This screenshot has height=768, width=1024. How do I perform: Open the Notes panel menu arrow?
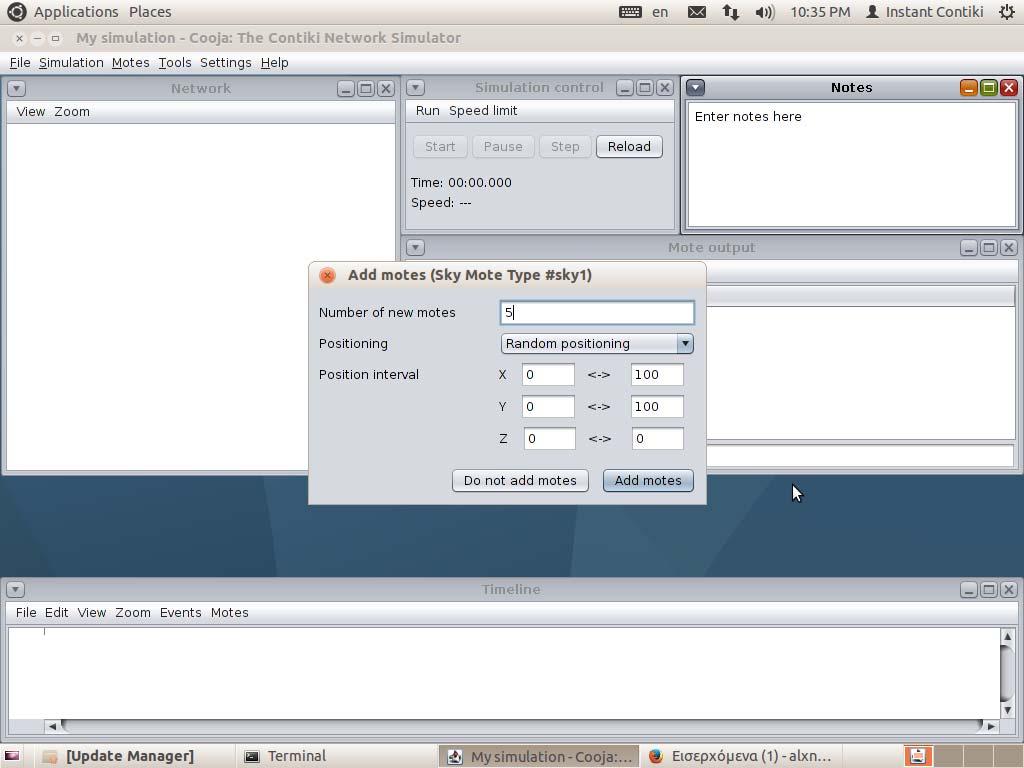click(x=696, y=87)
